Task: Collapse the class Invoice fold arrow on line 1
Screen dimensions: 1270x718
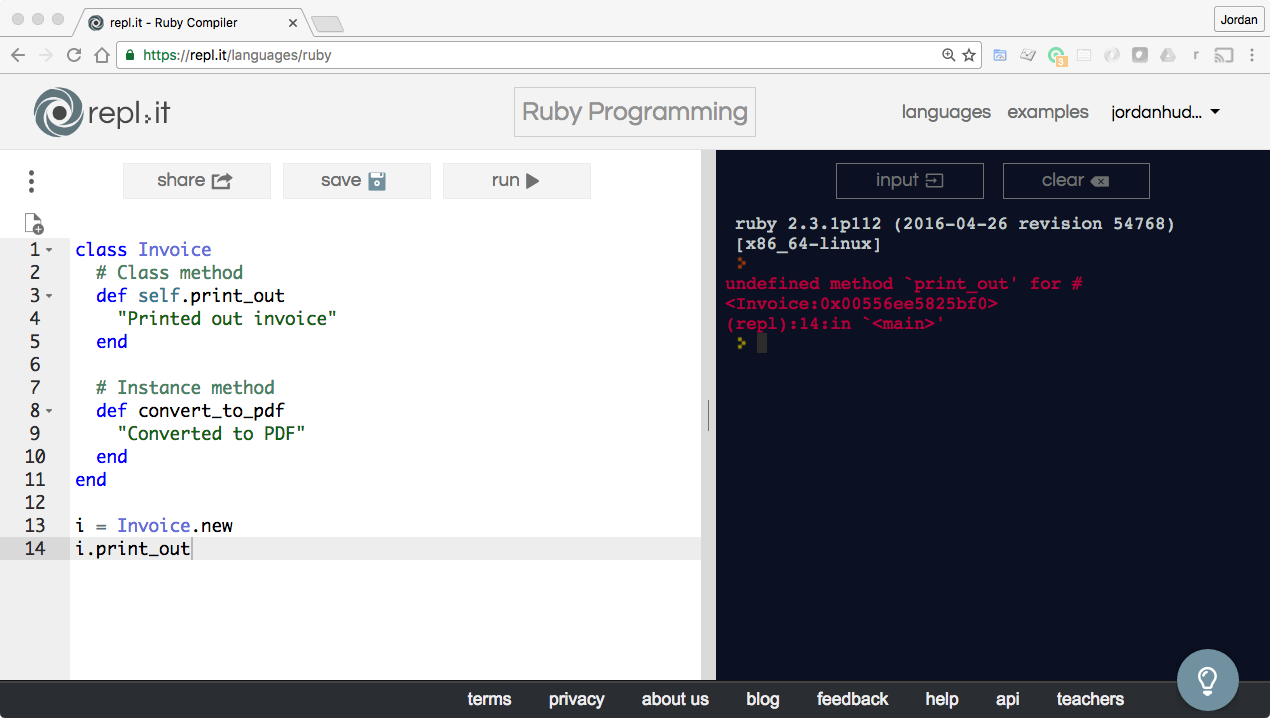Action: [x=49, y=250]
